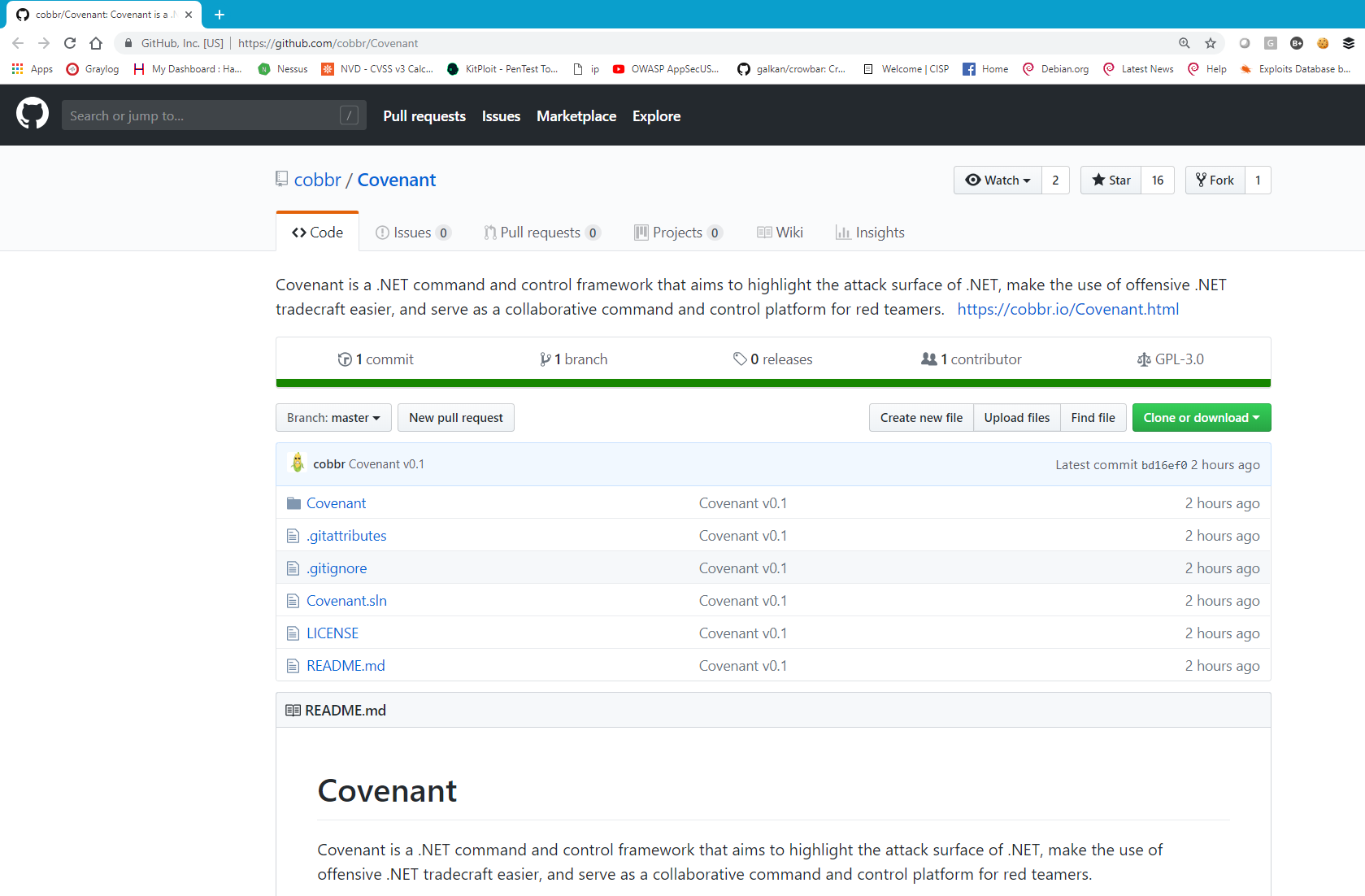Viewport: 1365px width, 896px height.
Task: Click the browser page reload icon
Action: click(69, 43)
